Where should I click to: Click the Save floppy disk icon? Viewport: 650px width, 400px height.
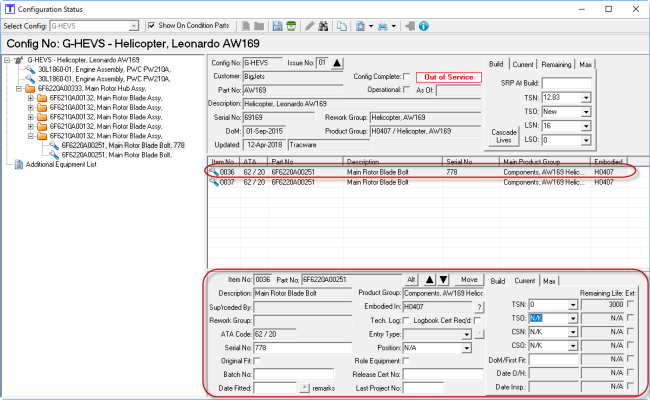point(277,26)
